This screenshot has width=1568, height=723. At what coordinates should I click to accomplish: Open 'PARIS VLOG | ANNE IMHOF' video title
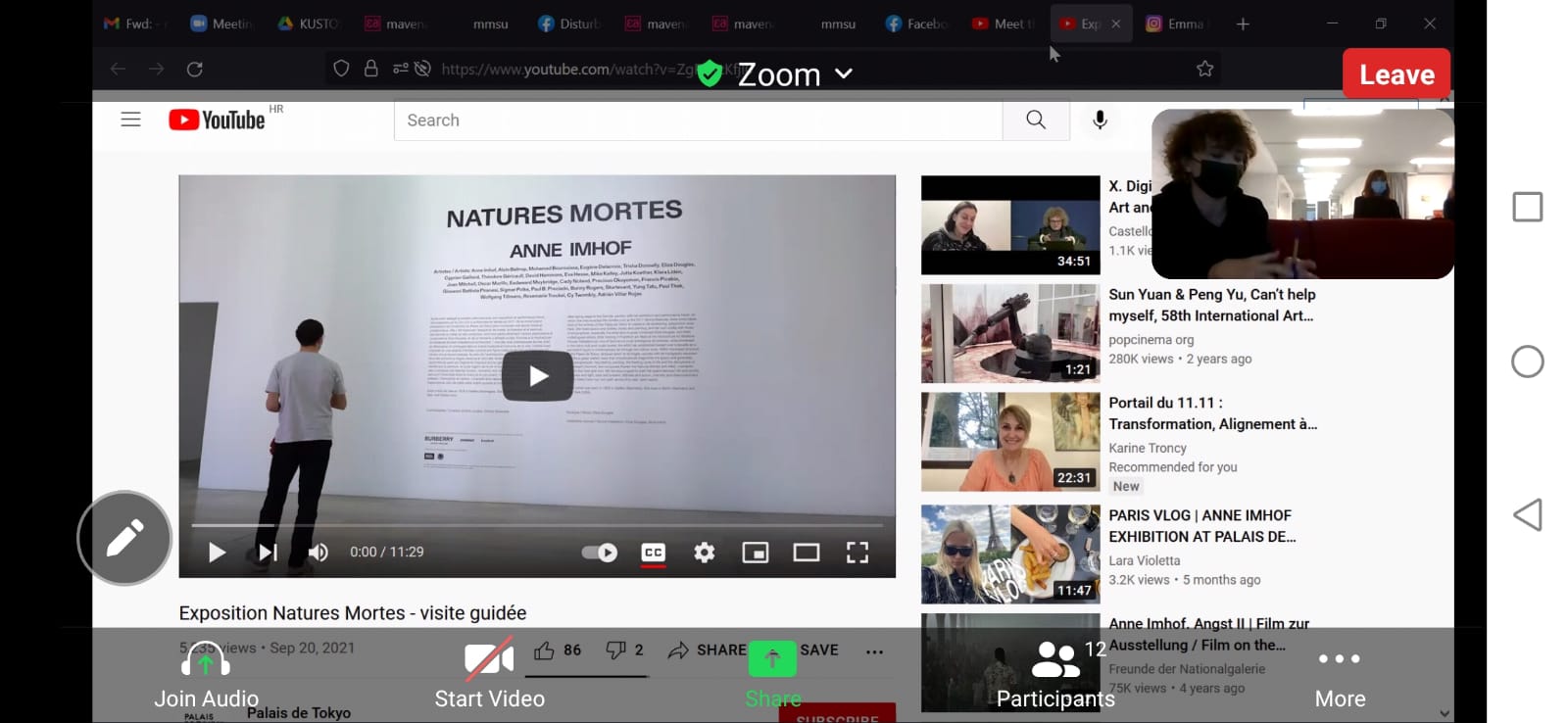point(1202,526)
